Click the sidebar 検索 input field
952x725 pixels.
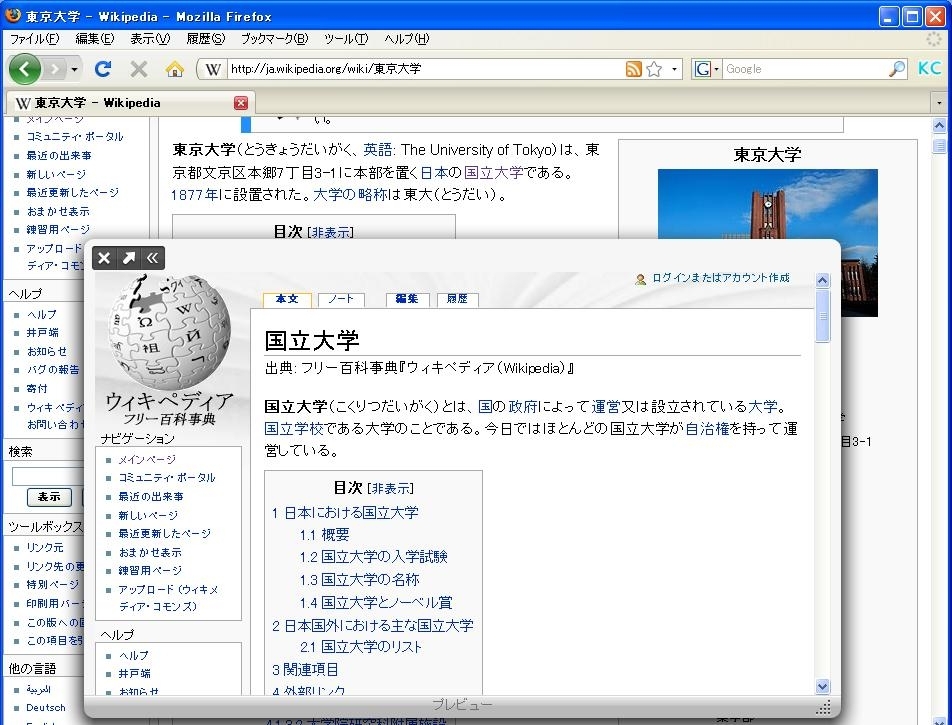pyautogui.click(x=47, y=477)
